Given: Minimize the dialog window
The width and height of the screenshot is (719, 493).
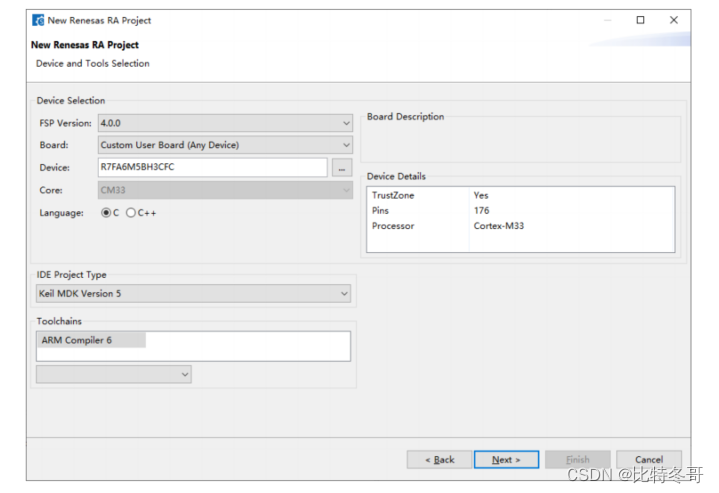Looking at the screenshot, I should [x=608, y=20].
